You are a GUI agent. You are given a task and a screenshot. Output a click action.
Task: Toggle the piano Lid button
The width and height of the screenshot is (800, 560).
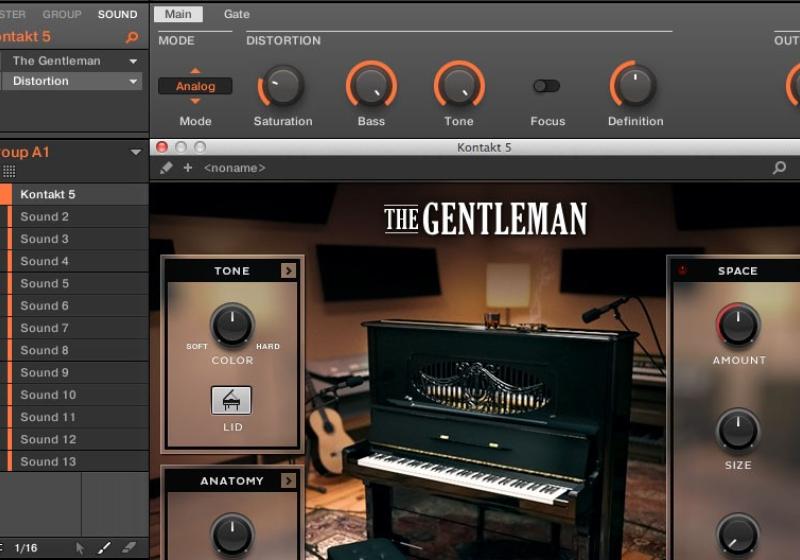click(231, 400)
